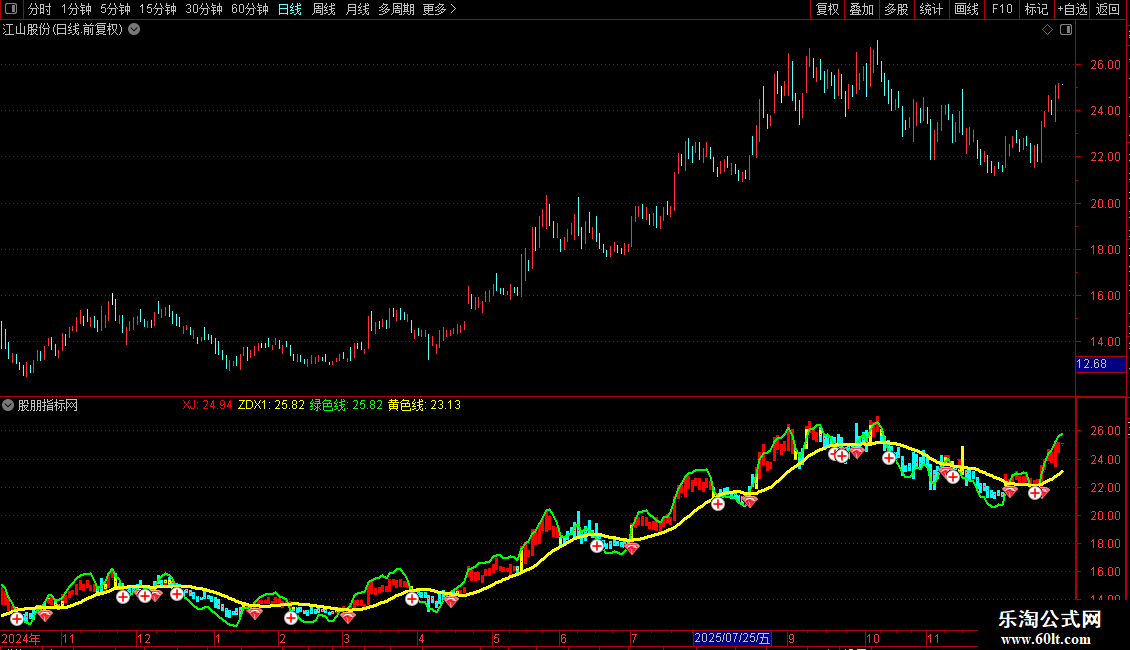Click the 标记 mark button
1130x650 pixels.
pyautogui.click(x=1036, y=9)
